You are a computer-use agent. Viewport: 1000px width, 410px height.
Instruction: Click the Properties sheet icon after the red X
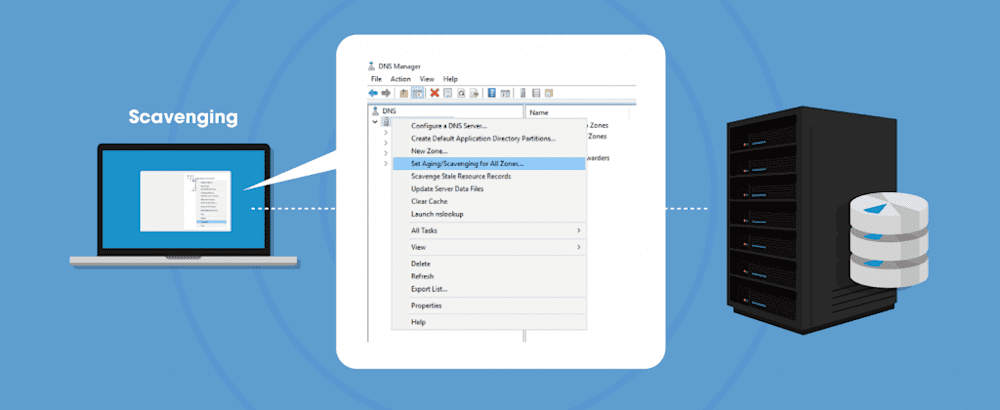[x=448, y=93]
